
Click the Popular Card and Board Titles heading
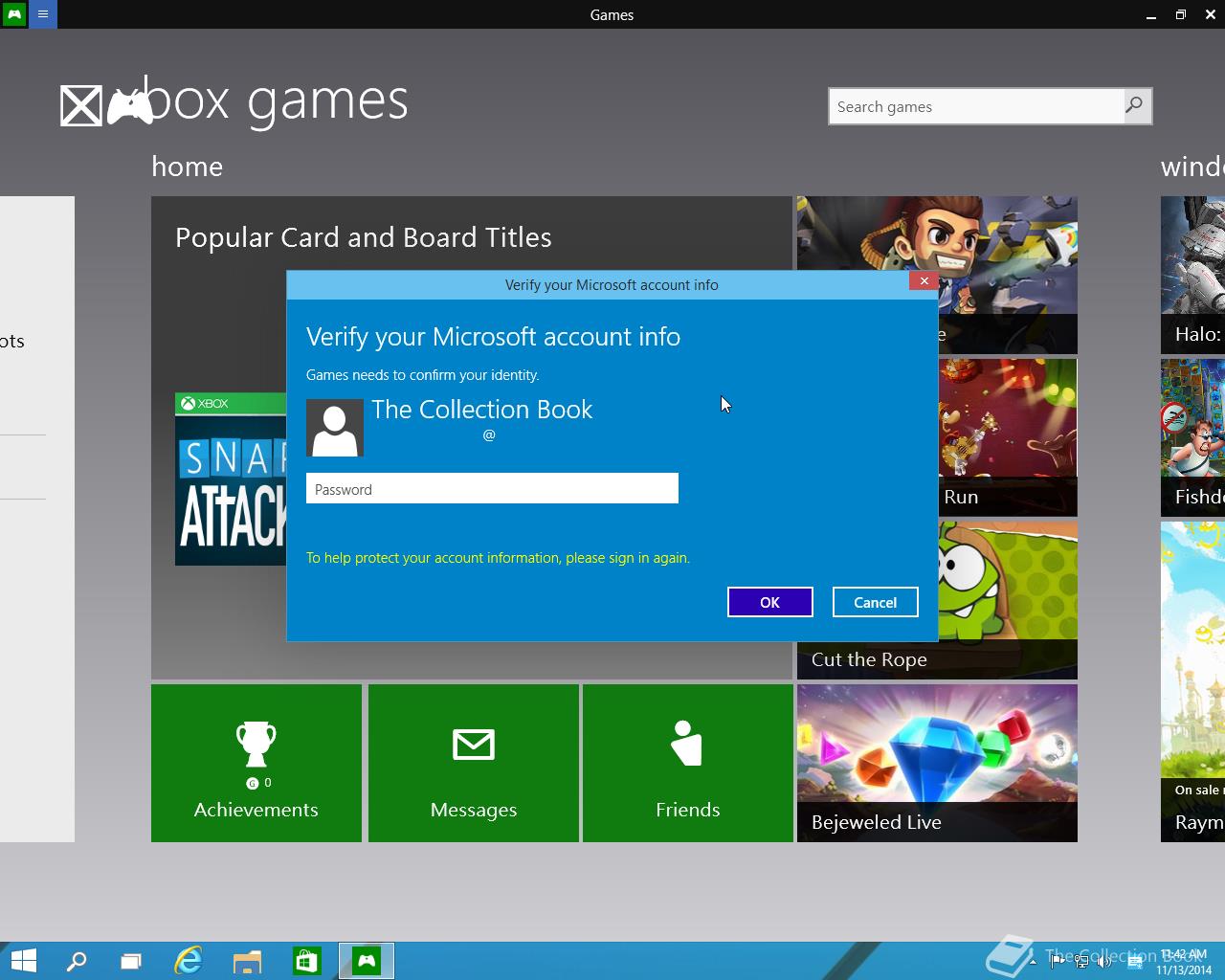coord(364,237)
